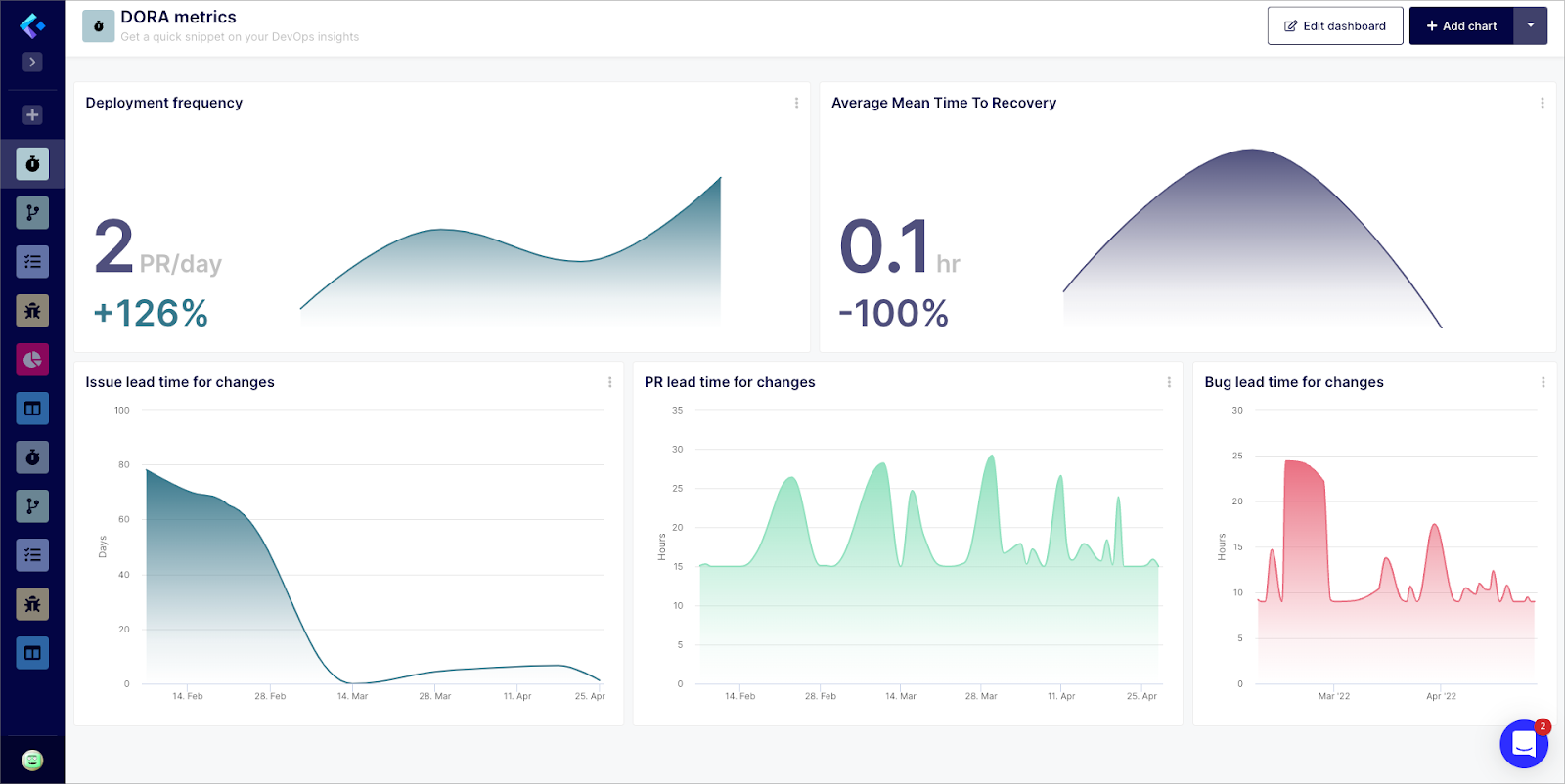Click the 0.1 hr recovery time value
The image size is (1565, 784).
tap(898, 248)
